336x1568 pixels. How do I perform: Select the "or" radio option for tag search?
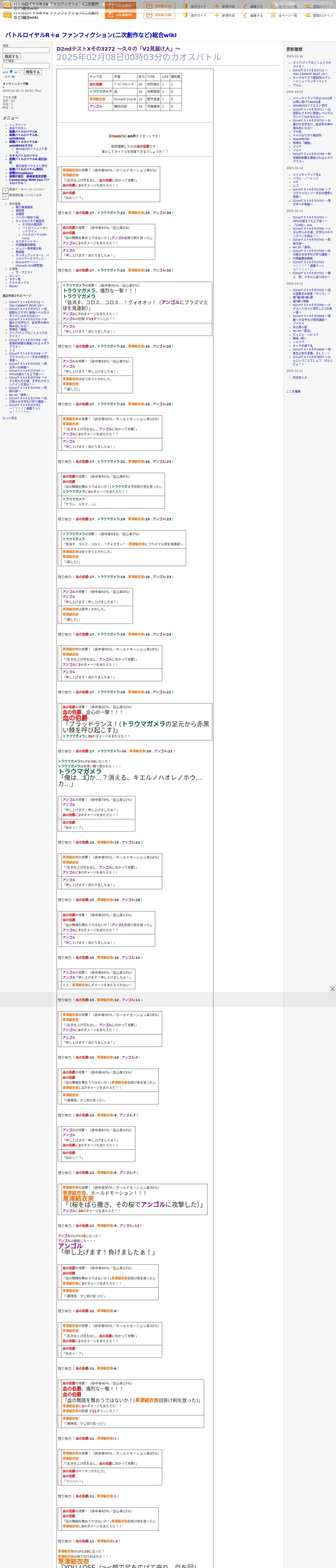20,71
